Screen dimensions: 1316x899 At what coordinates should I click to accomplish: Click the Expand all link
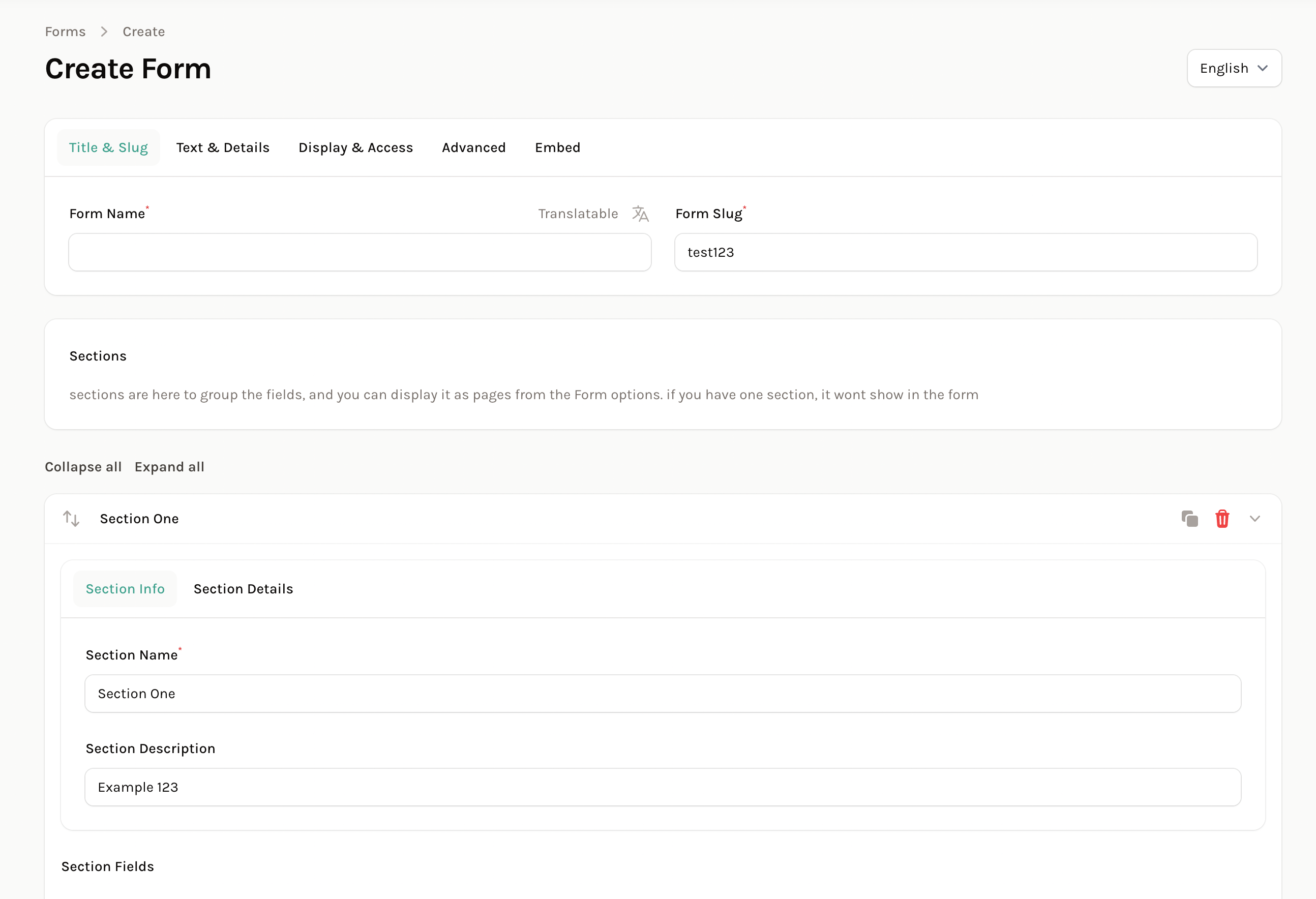(169, 467)
